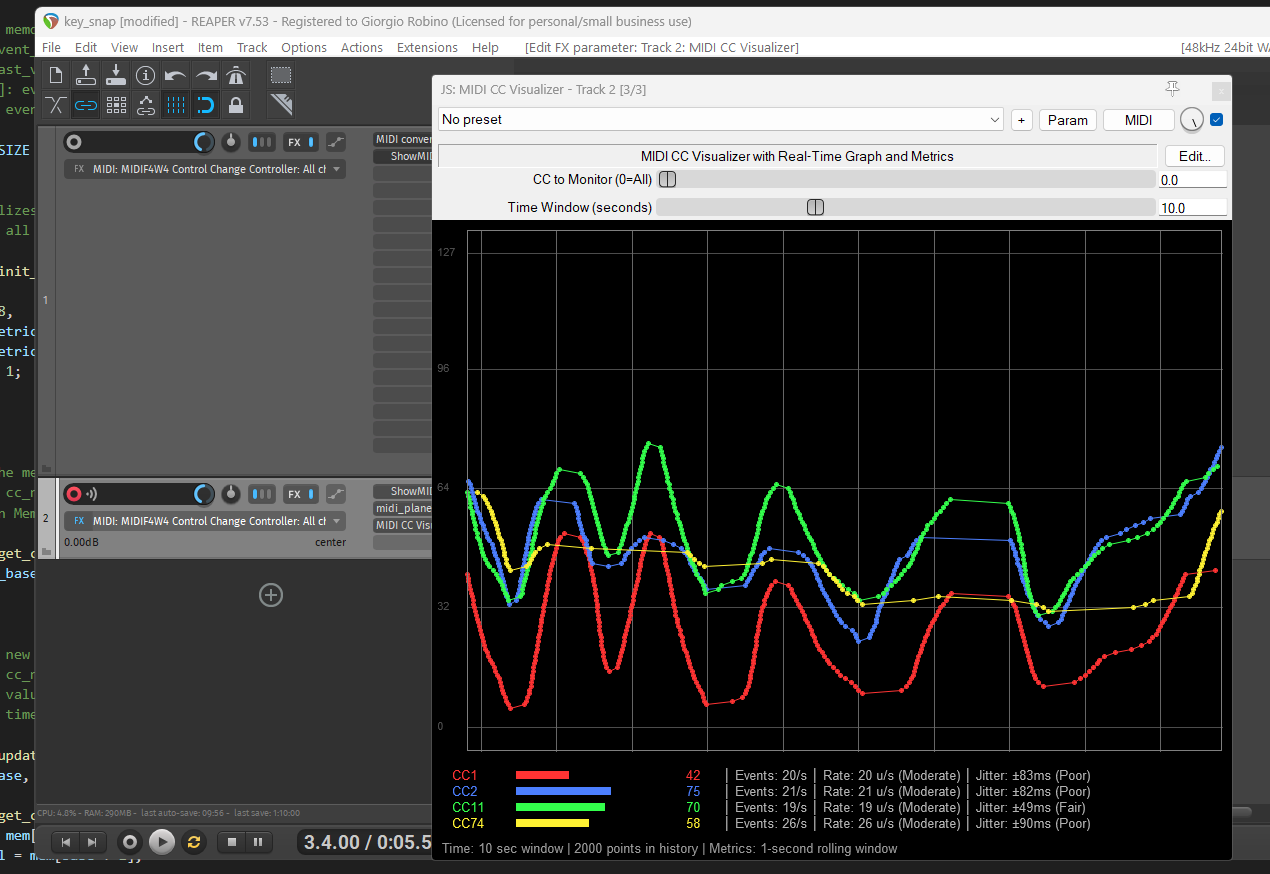Viewport: 1270px width, 874px height.
Task: Toggle the metronome toolbar icon
Action: pyautogui.click(x=236, y=75)
